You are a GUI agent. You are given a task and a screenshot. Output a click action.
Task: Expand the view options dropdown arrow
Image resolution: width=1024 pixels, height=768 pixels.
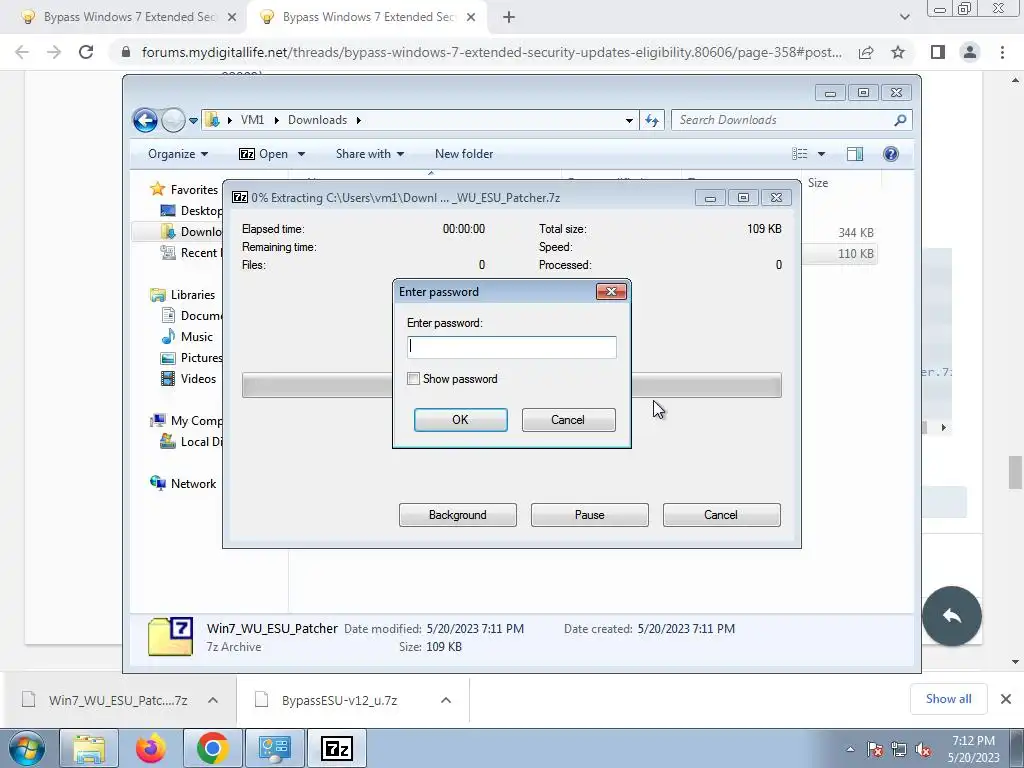coord(822,154)
